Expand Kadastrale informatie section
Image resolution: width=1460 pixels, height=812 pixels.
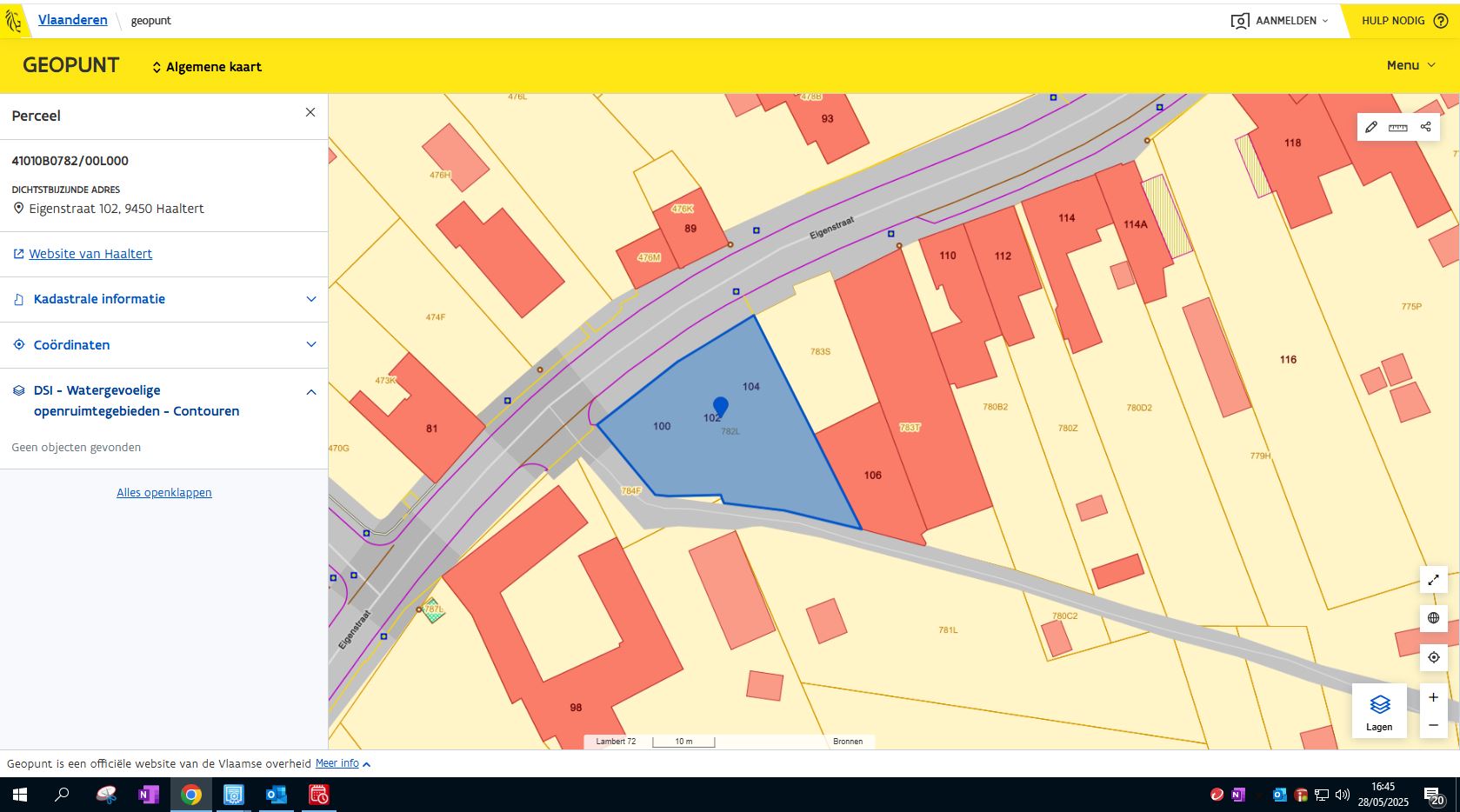point(163,299)
